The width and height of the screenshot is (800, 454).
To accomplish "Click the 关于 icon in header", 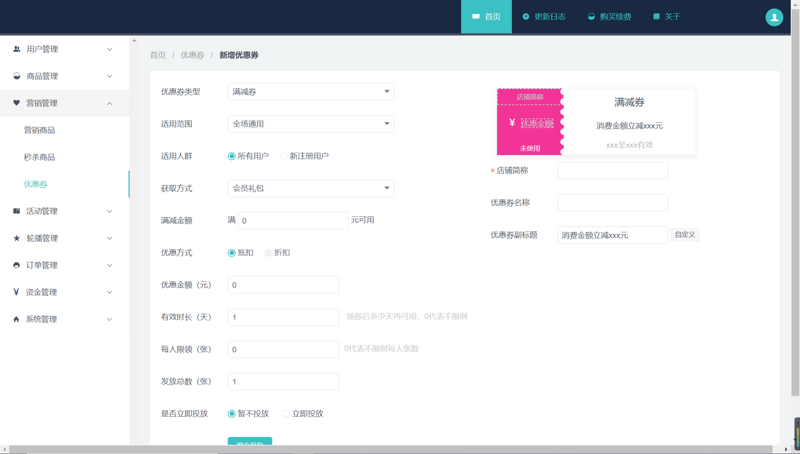I will click(x=656, y=17).
